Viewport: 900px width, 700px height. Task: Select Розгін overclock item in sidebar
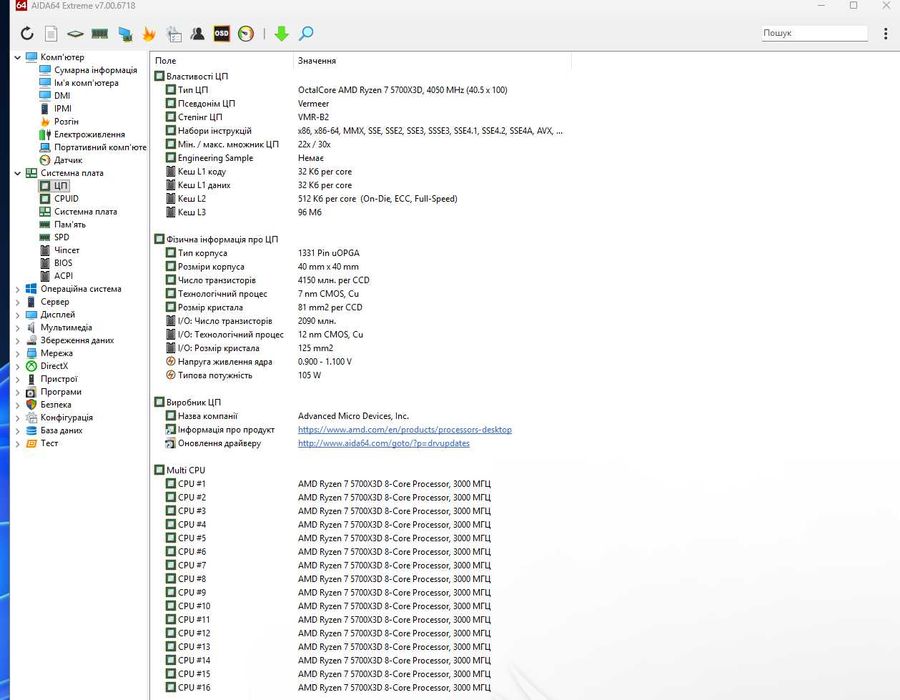(x=66, y=121)
